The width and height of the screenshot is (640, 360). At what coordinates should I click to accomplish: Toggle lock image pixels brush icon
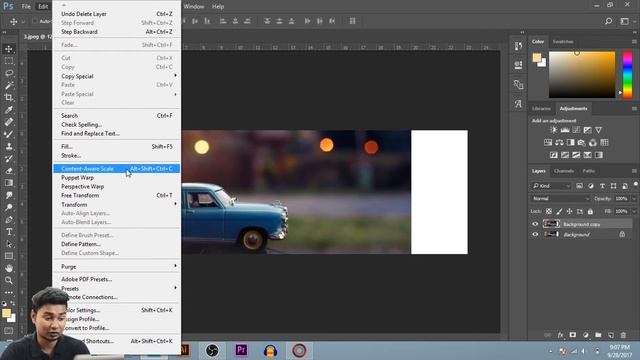click(x=559, y=211)
